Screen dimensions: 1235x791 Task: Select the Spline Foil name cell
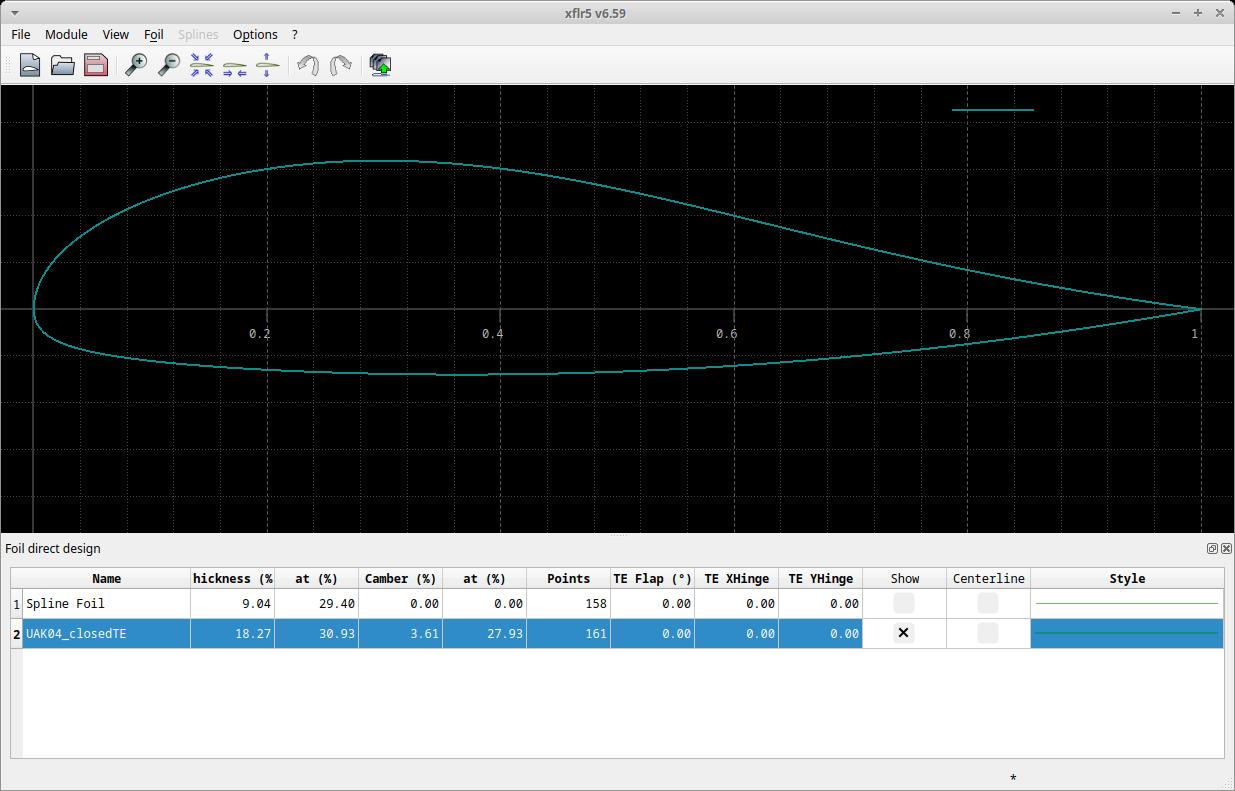[106, 603]
